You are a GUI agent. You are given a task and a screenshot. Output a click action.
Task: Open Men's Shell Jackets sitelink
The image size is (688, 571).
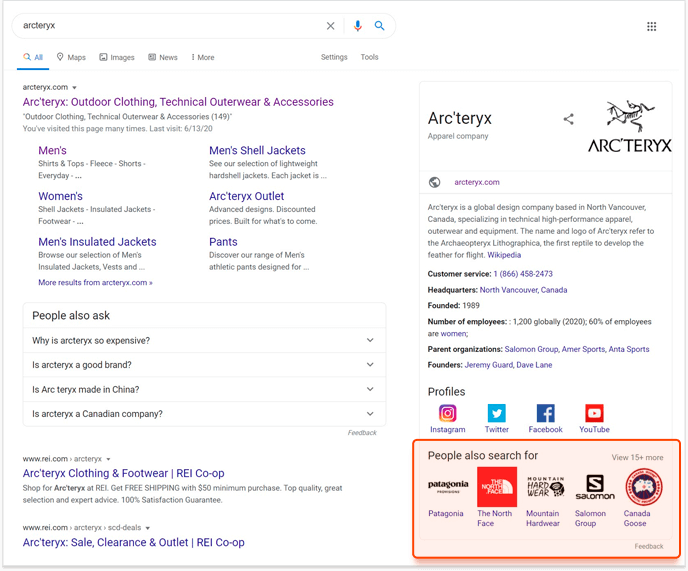click(257, 151)
